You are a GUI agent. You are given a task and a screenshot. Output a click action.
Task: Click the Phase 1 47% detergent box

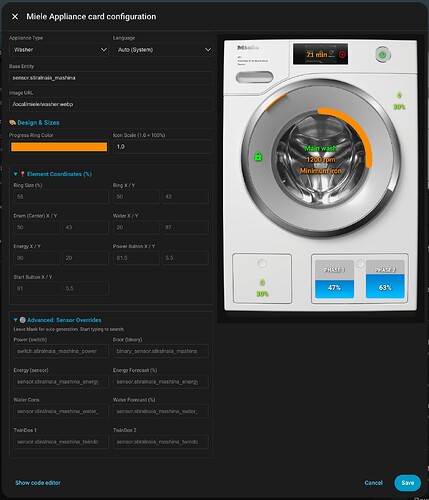coord(334,279)
